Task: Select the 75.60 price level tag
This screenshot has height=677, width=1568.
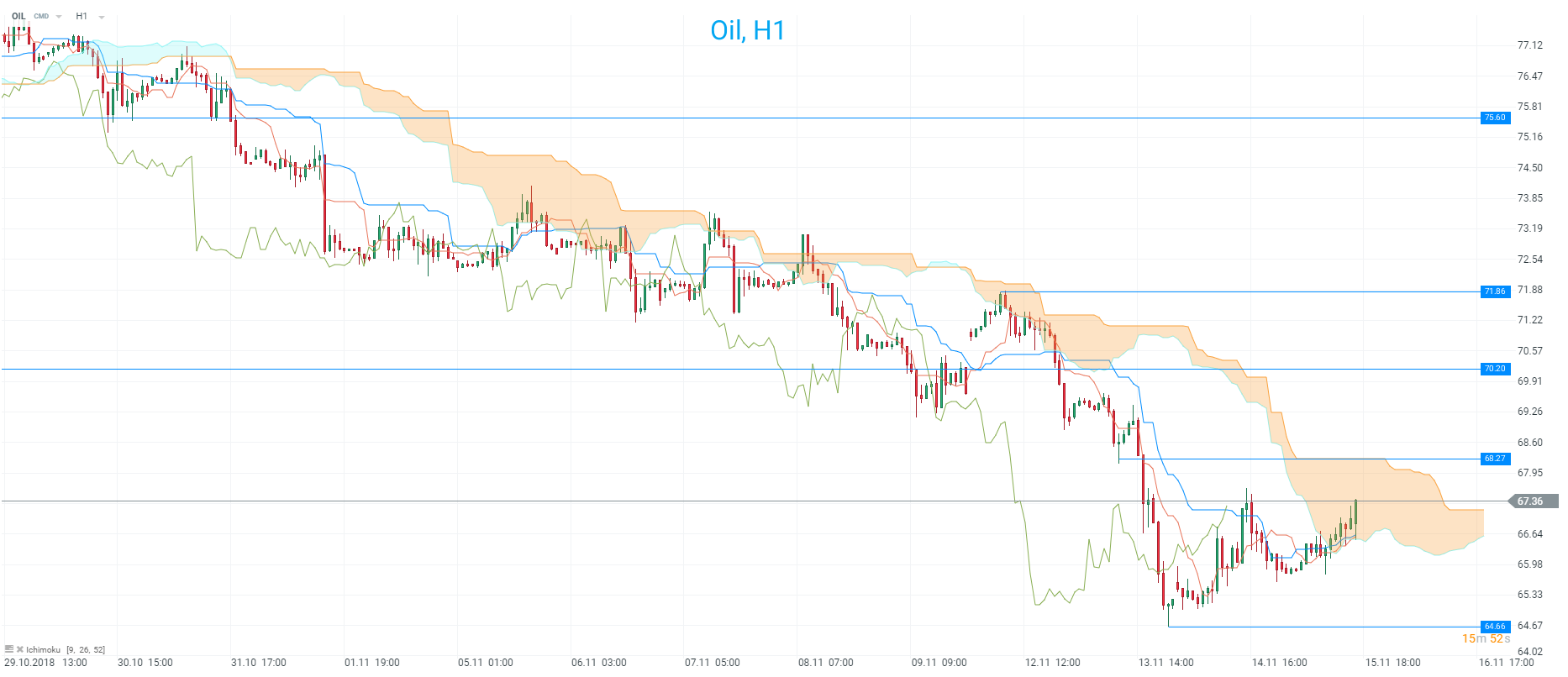Action: click(1495, 118)
